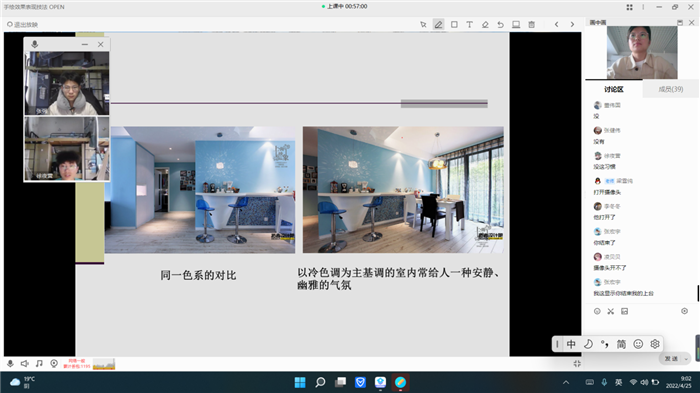Image resolution: width=700 pixels, height=393 pixels.
Task: Switch to the discussion area tab
Action: tap(614, 89)
